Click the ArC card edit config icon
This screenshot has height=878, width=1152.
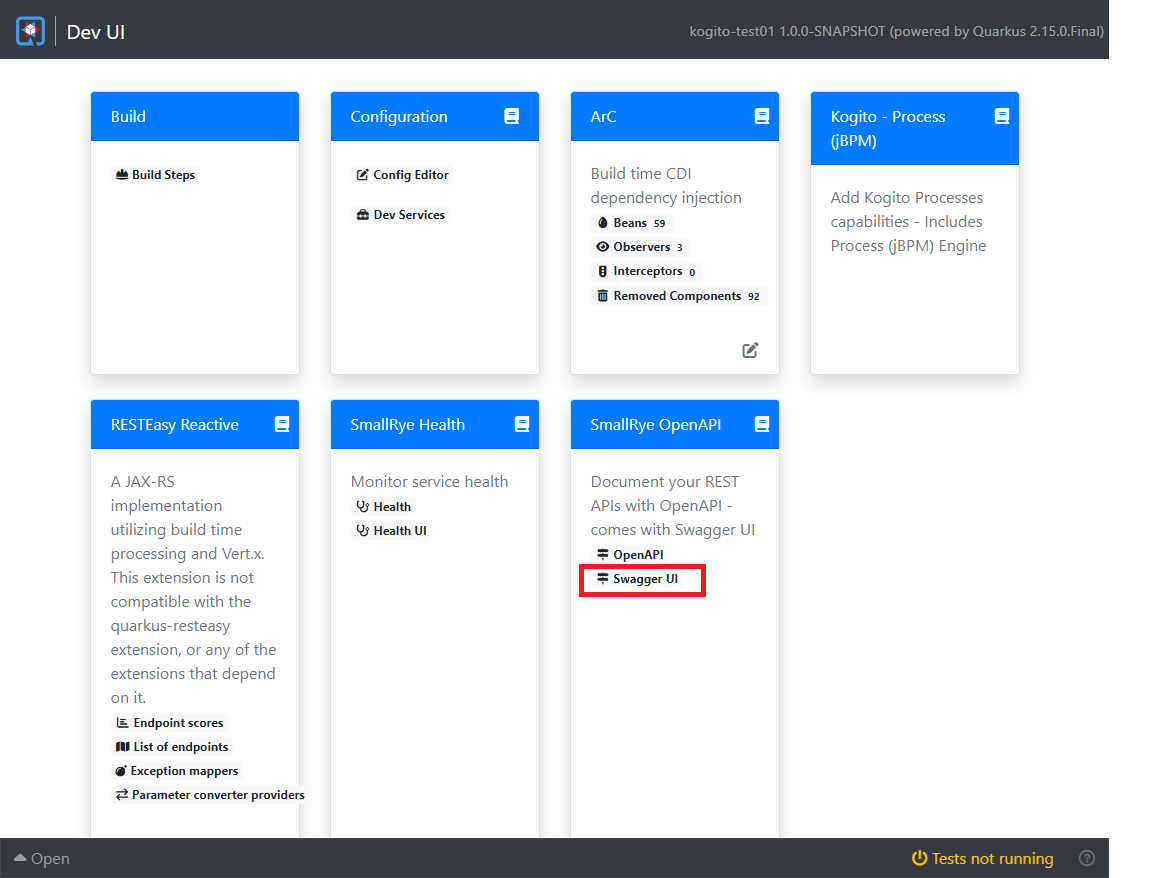750,350
